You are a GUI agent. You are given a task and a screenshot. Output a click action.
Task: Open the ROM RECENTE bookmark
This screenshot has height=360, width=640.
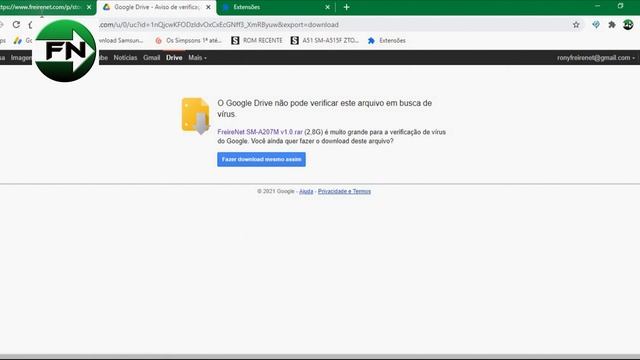tap(257, 40)
